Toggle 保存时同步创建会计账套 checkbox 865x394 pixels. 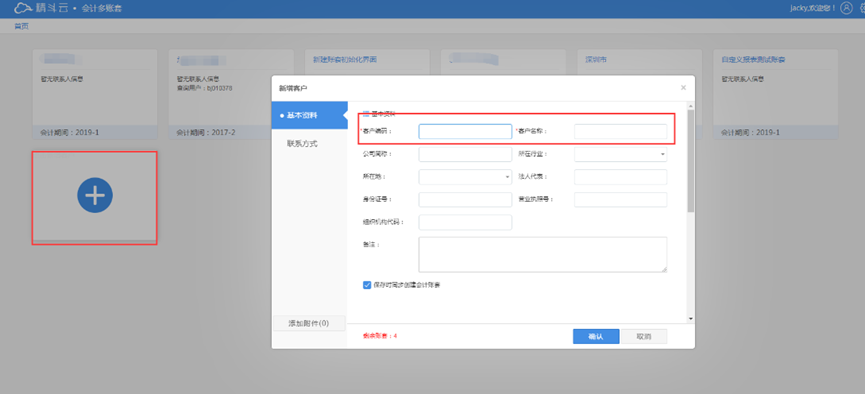point(367,285)
